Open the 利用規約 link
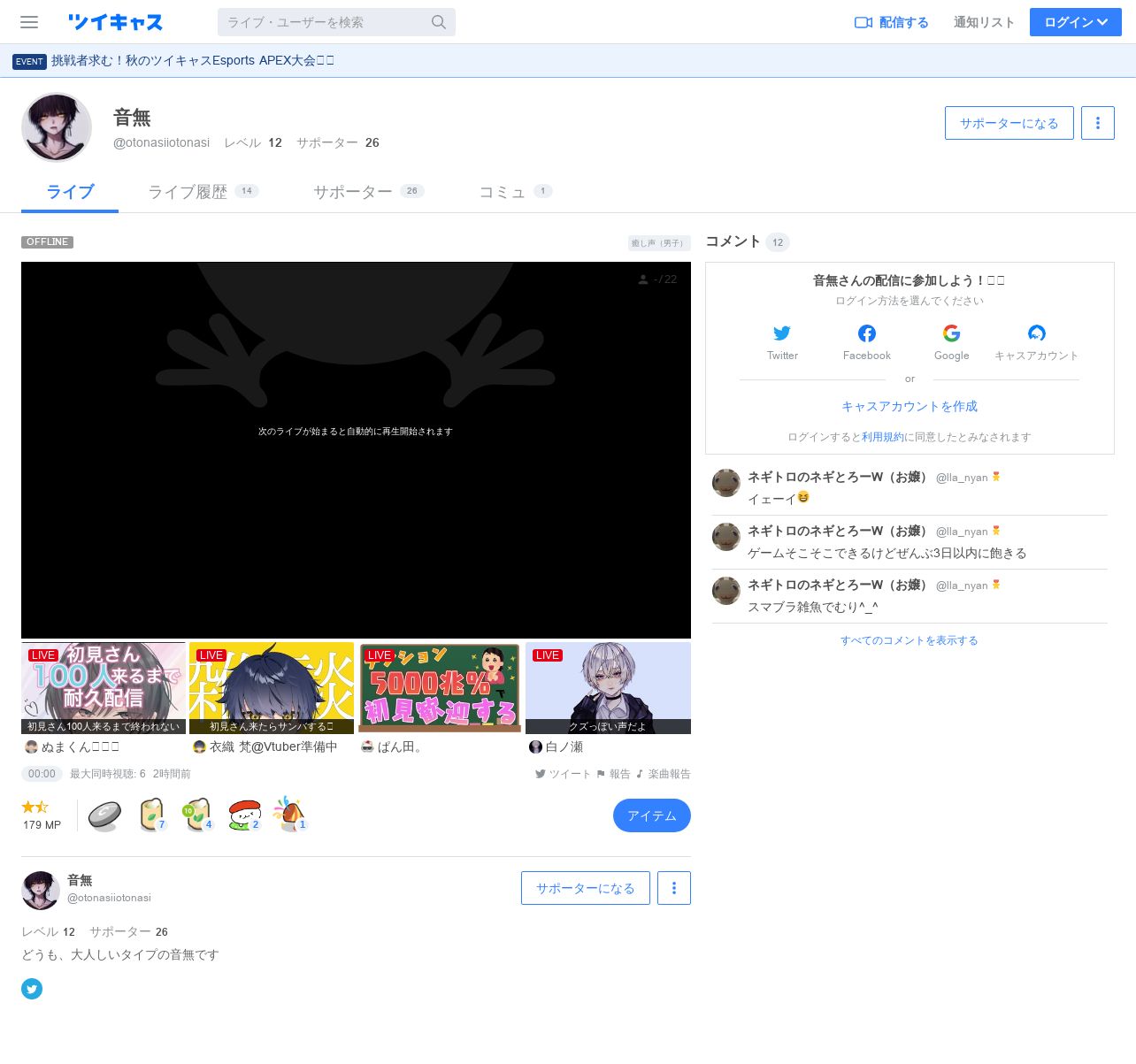 coord(883,437)
